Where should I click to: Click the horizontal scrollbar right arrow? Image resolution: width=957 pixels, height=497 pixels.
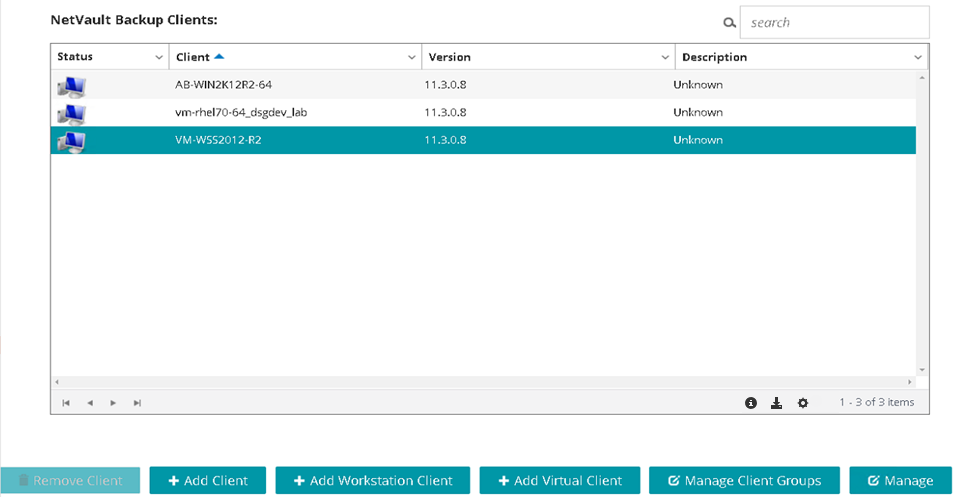click(x=909, y=382)
